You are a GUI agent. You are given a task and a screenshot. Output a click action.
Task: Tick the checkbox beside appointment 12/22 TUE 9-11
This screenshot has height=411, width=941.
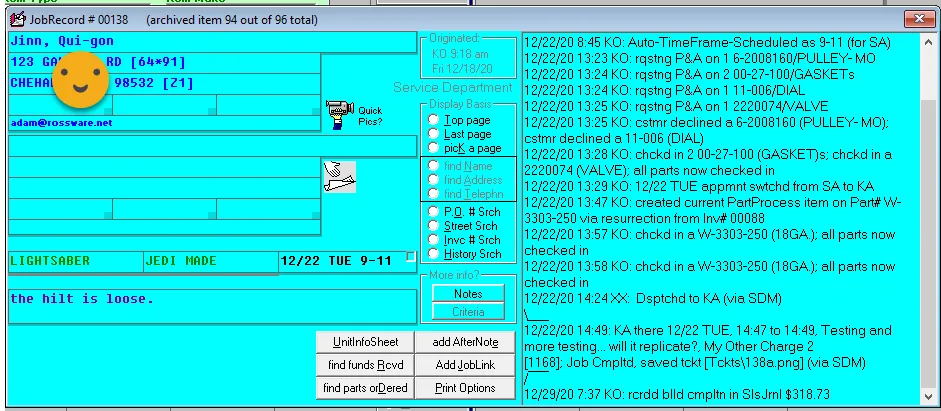[x=410, y=257]
